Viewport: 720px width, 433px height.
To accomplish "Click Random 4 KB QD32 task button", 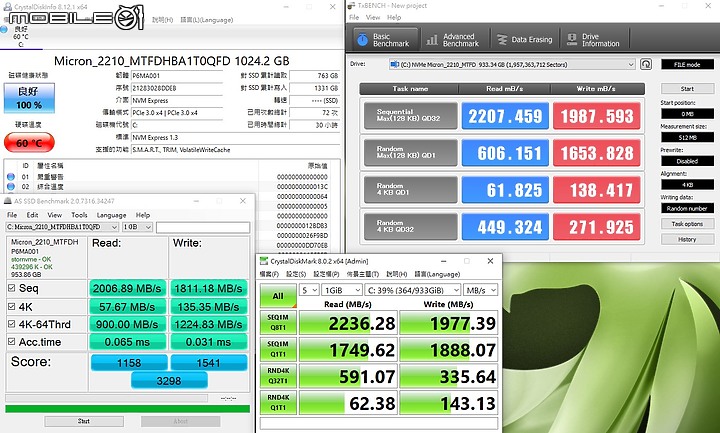I will pyautogui.click(x=411, y=226).
